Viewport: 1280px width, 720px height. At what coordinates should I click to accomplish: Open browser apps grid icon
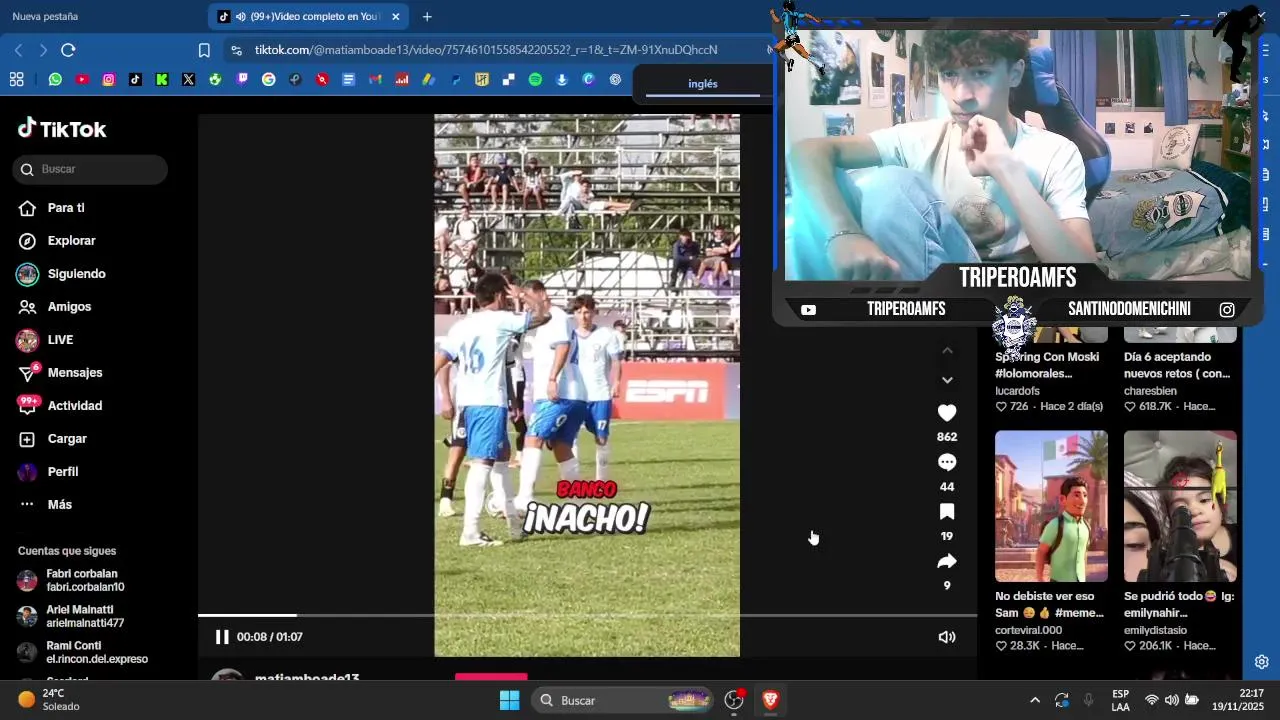pos(16,79)
